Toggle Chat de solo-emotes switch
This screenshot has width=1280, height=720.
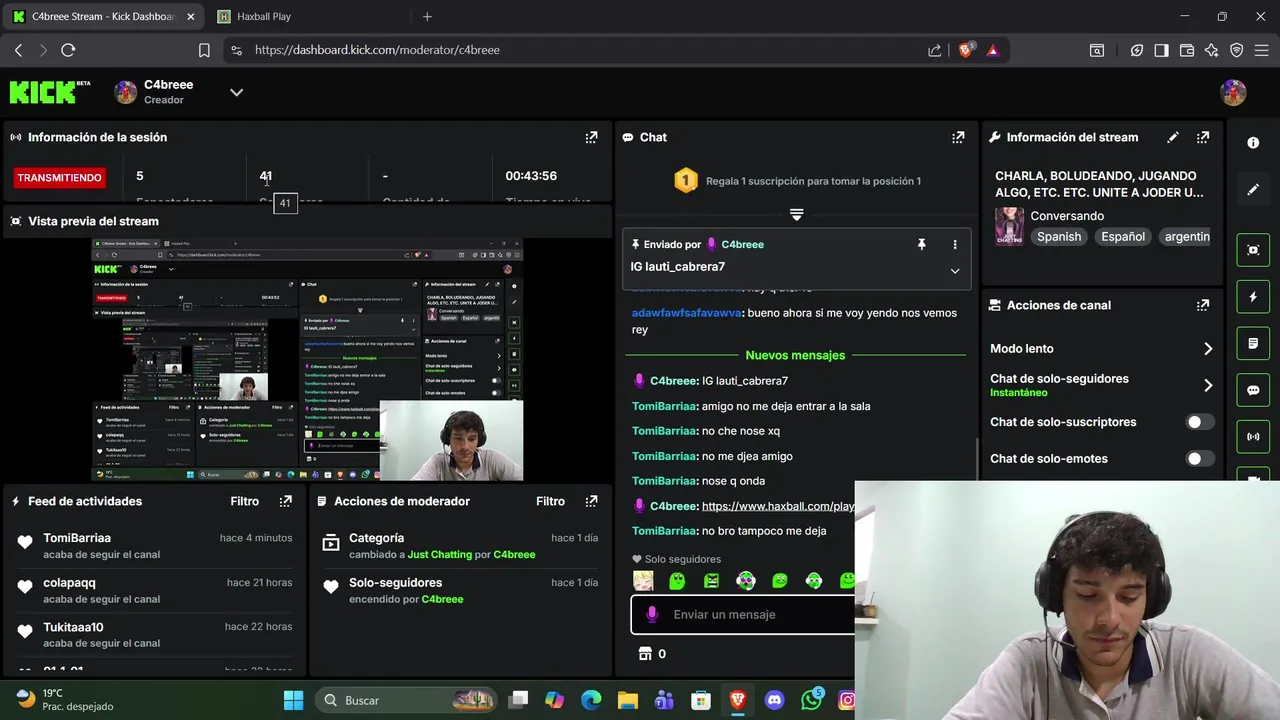point(1200,458)
